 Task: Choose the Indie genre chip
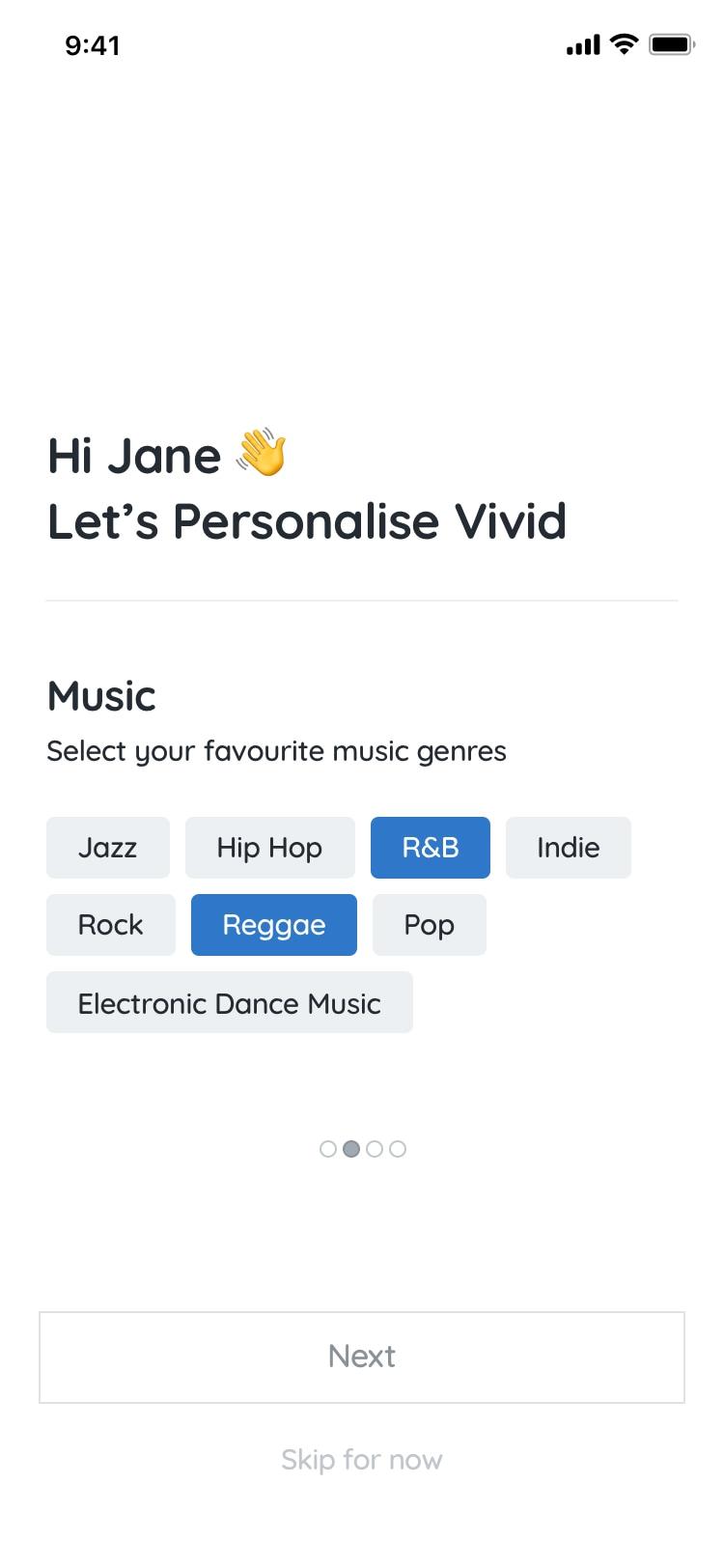click(x=568, y=848)
